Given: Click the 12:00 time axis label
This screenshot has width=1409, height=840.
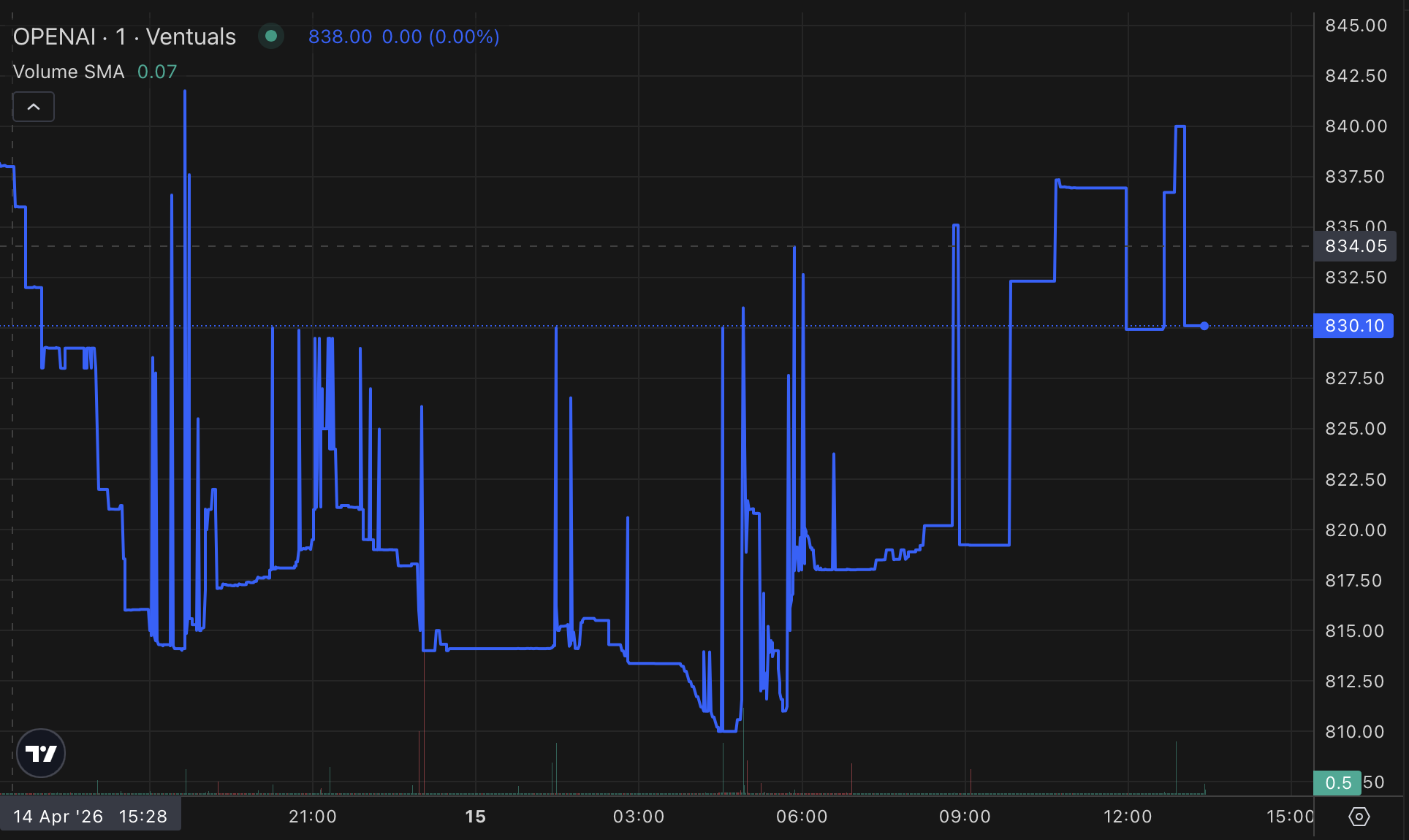Looking at the screenshot, I should [x=1128, y=817].
